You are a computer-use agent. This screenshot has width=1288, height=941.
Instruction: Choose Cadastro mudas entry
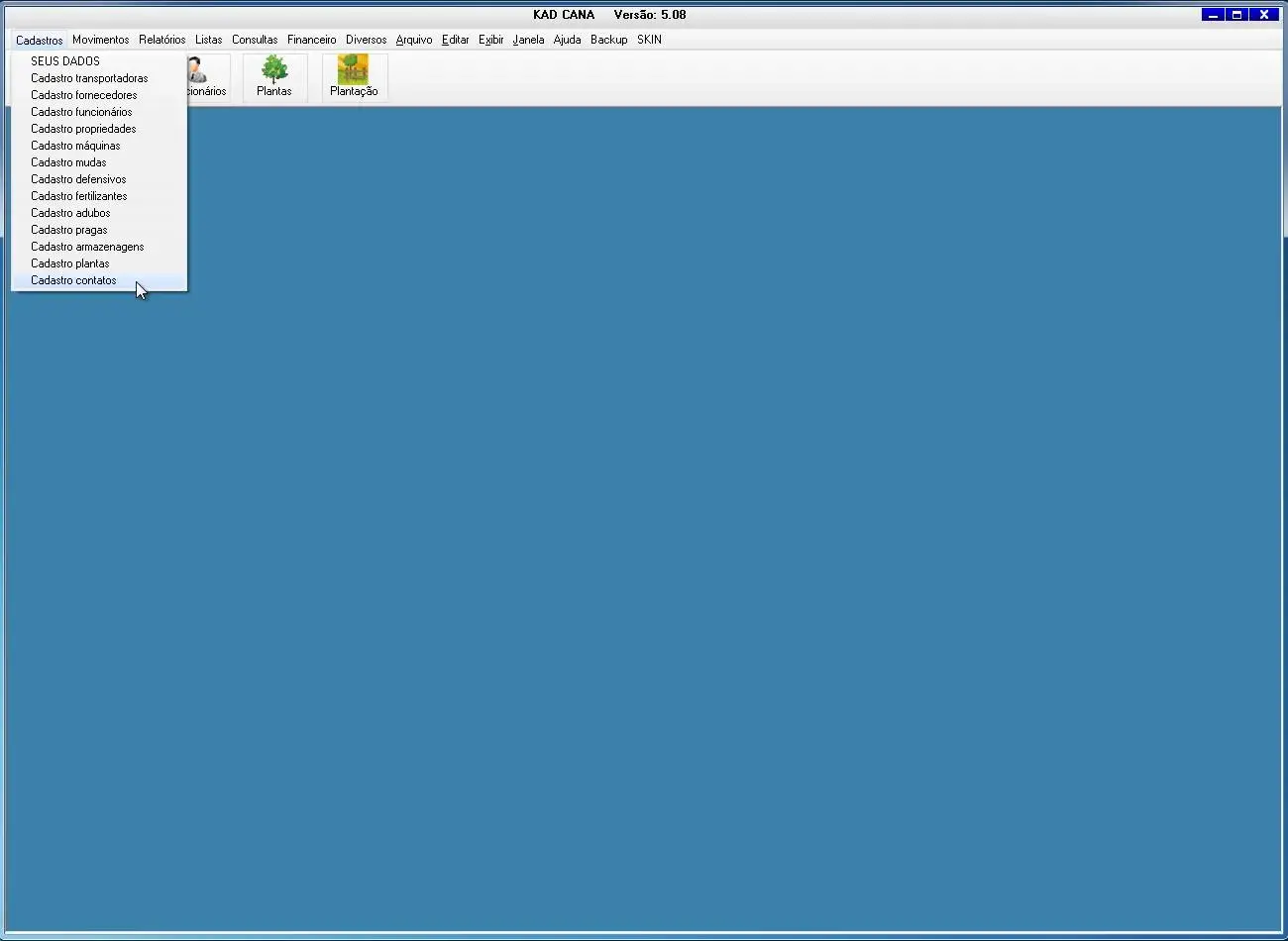[99, 162]
